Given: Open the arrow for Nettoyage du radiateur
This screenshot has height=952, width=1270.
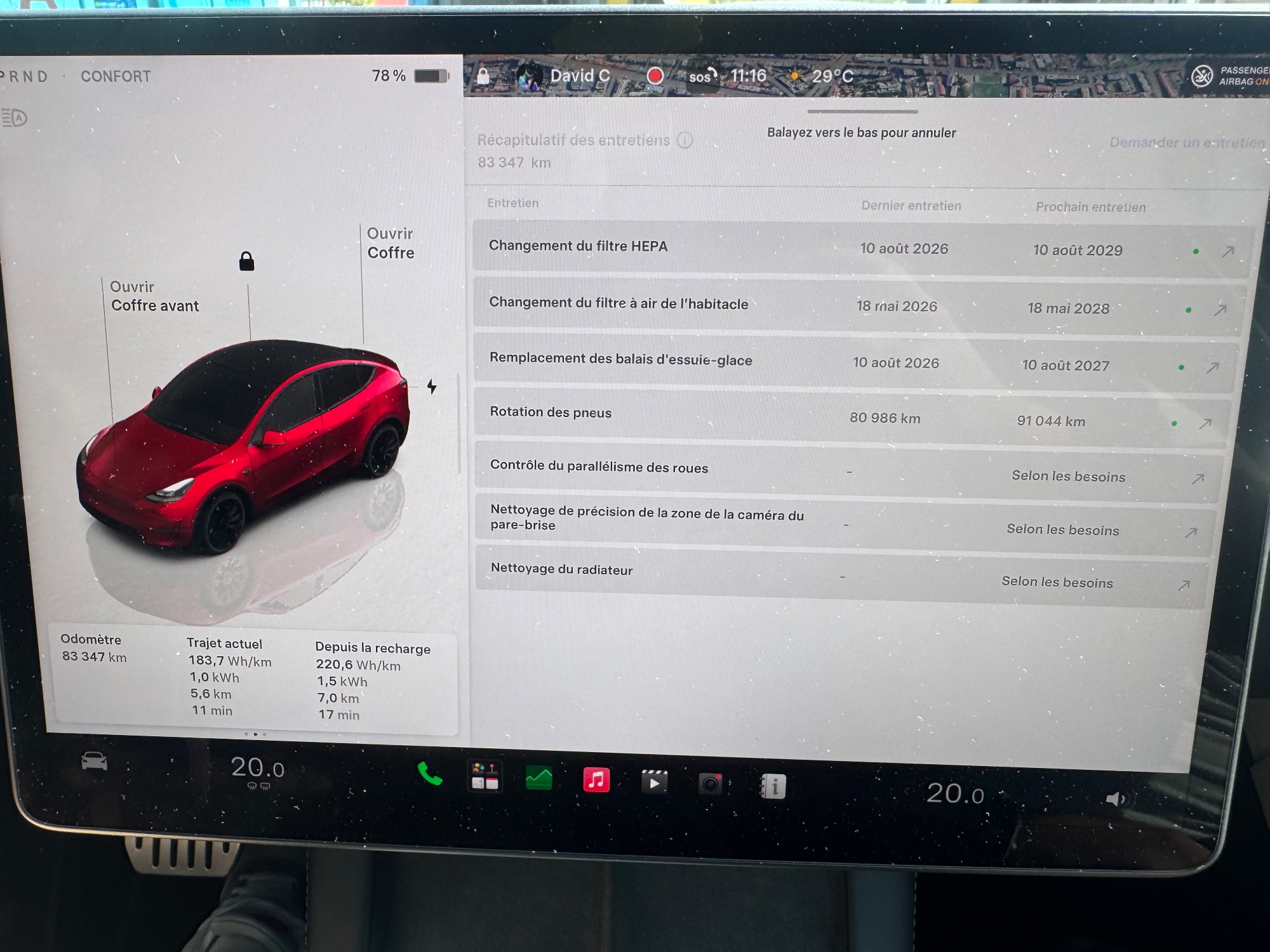Looking at the screenshot, I should click(x=1184, y=585).
